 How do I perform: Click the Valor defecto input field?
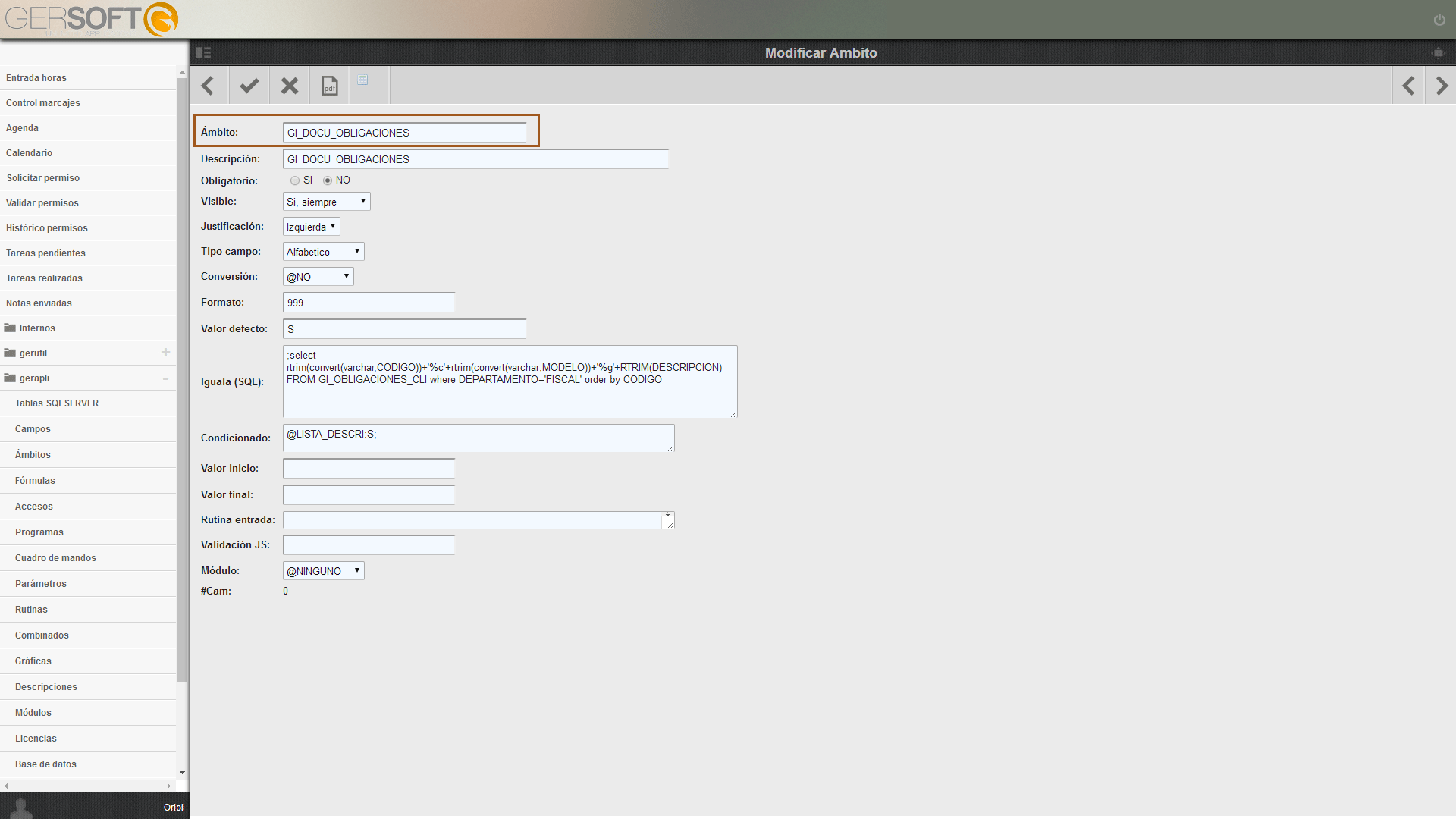pos(404,329)
